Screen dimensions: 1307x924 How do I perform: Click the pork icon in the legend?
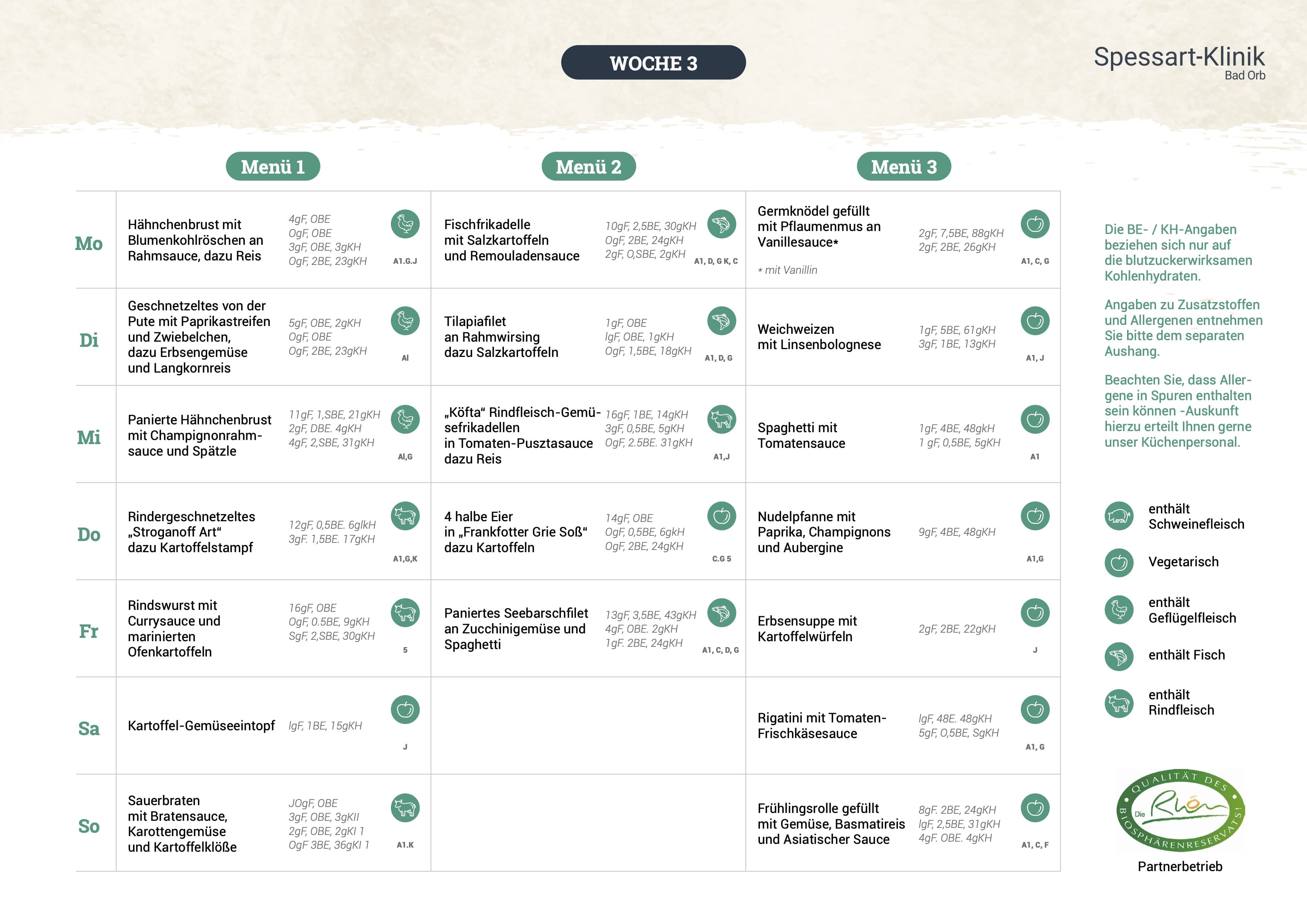[x=1118, y=516]
